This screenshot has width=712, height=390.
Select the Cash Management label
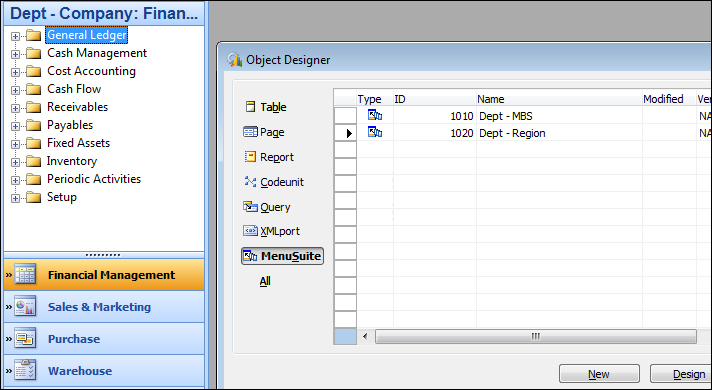click(97, 53)
